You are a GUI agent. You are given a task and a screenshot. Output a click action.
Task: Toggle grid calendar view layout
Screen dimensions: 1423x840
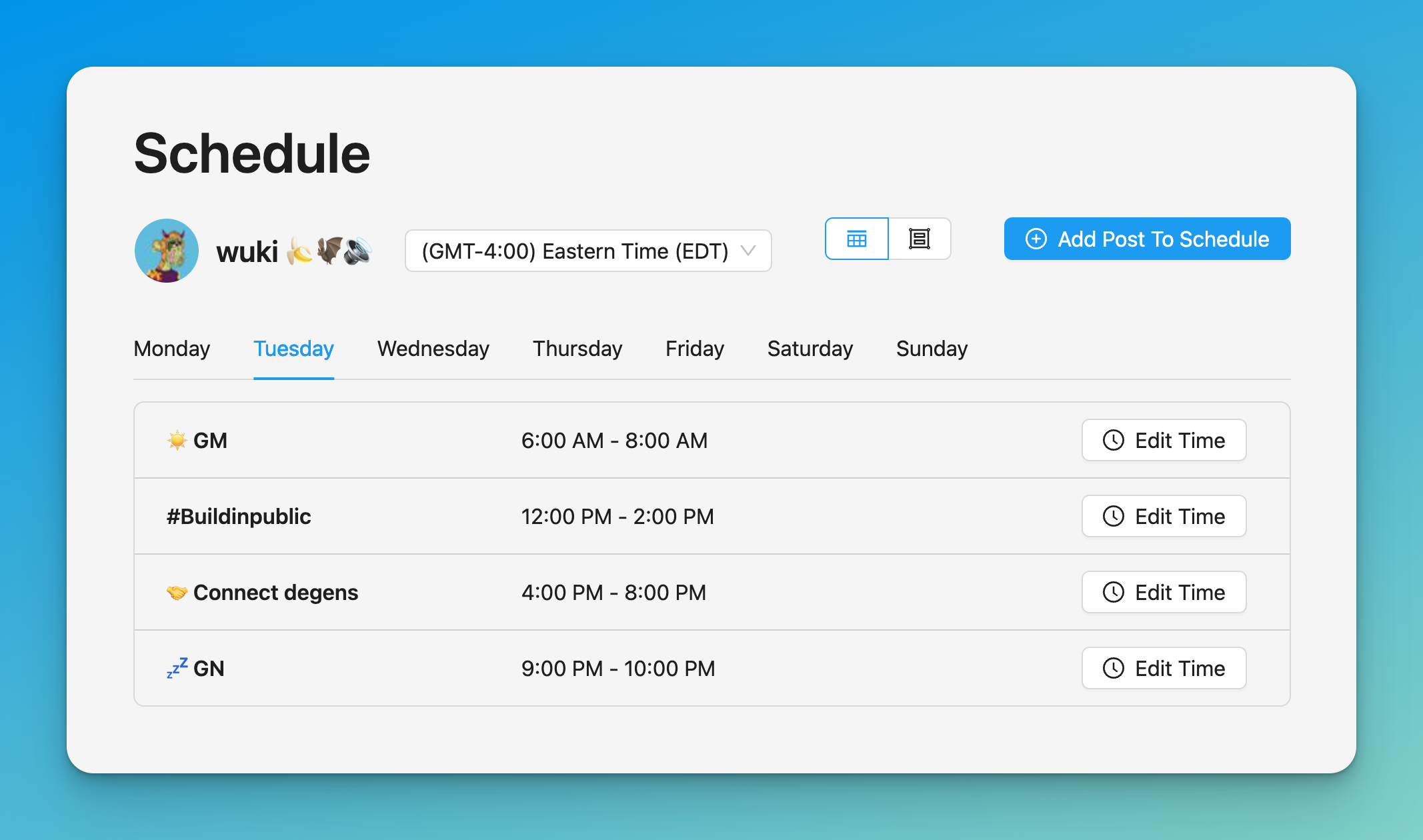tap(857, 238)
